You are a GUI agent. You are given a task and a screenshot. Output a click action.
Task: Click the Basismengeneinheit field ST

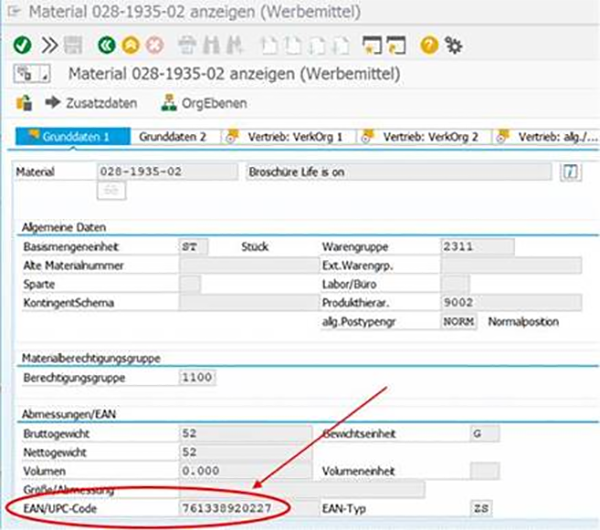click(x=193, y=247)
